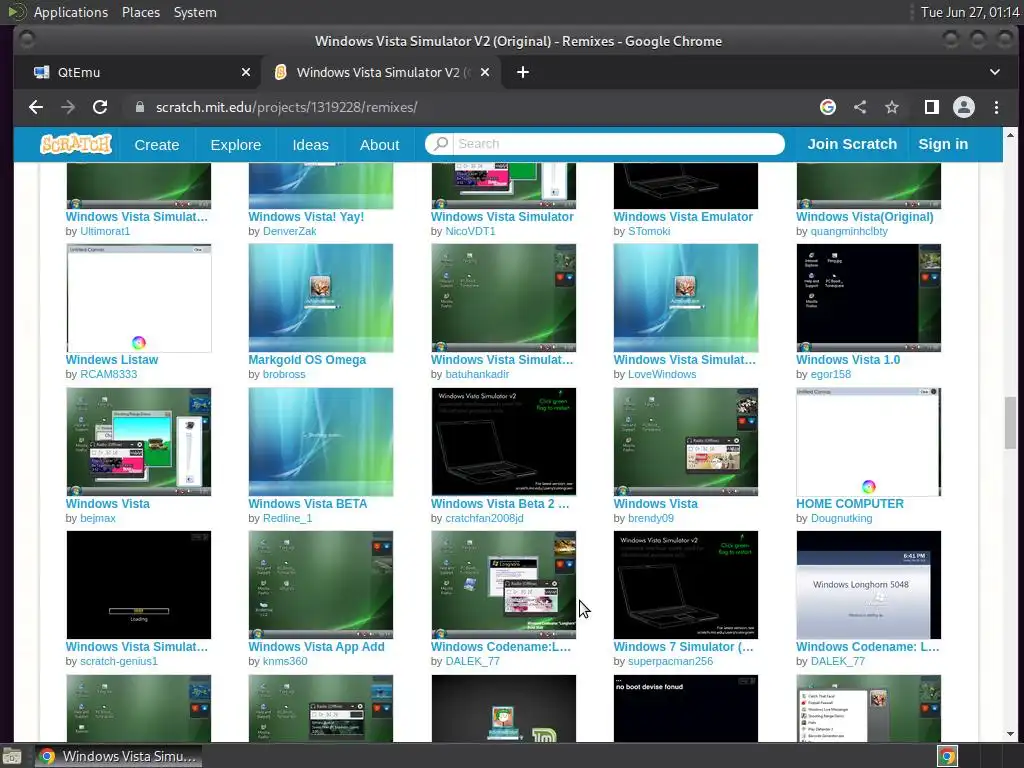Click the Sign in button
The width and height of the screenshot is (1024, 768).
943,144
